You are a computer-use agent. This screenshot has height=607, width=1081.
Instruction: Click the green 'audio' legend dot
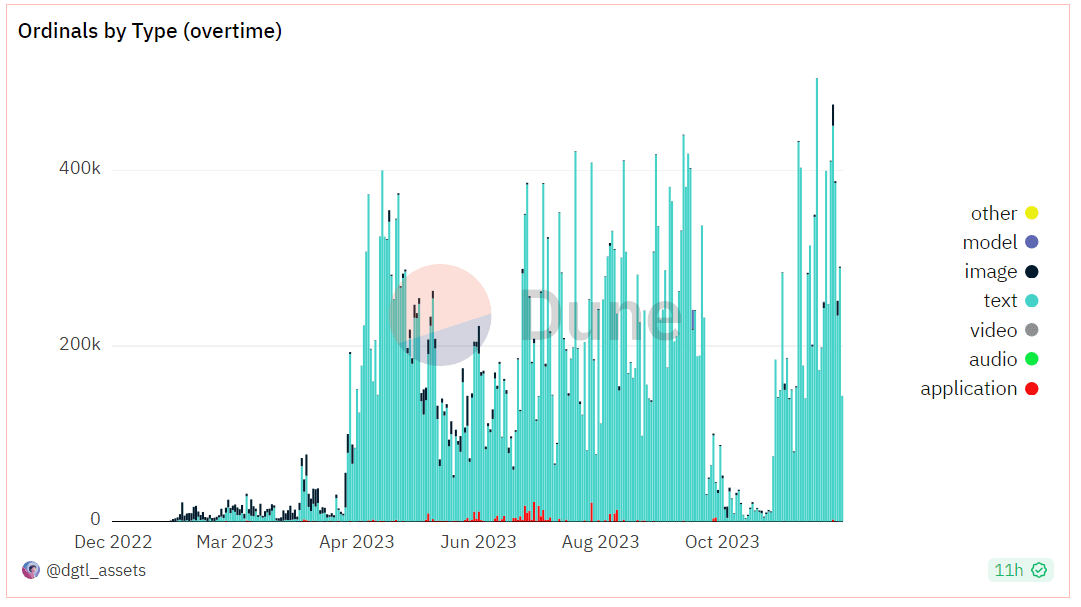coord(1031,359)
